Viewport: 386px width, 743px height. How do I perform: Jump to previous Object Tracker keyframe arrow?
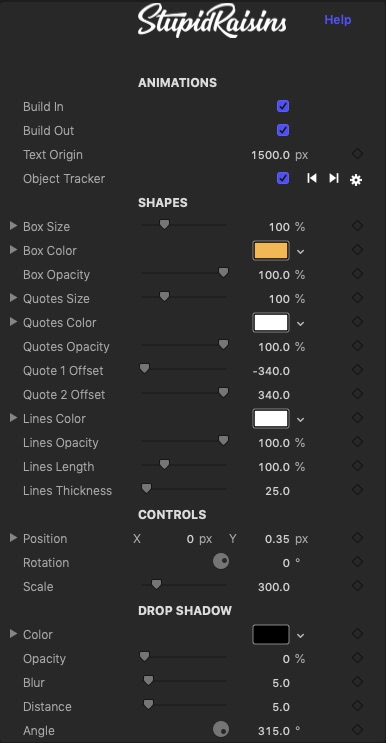(312, 178)
